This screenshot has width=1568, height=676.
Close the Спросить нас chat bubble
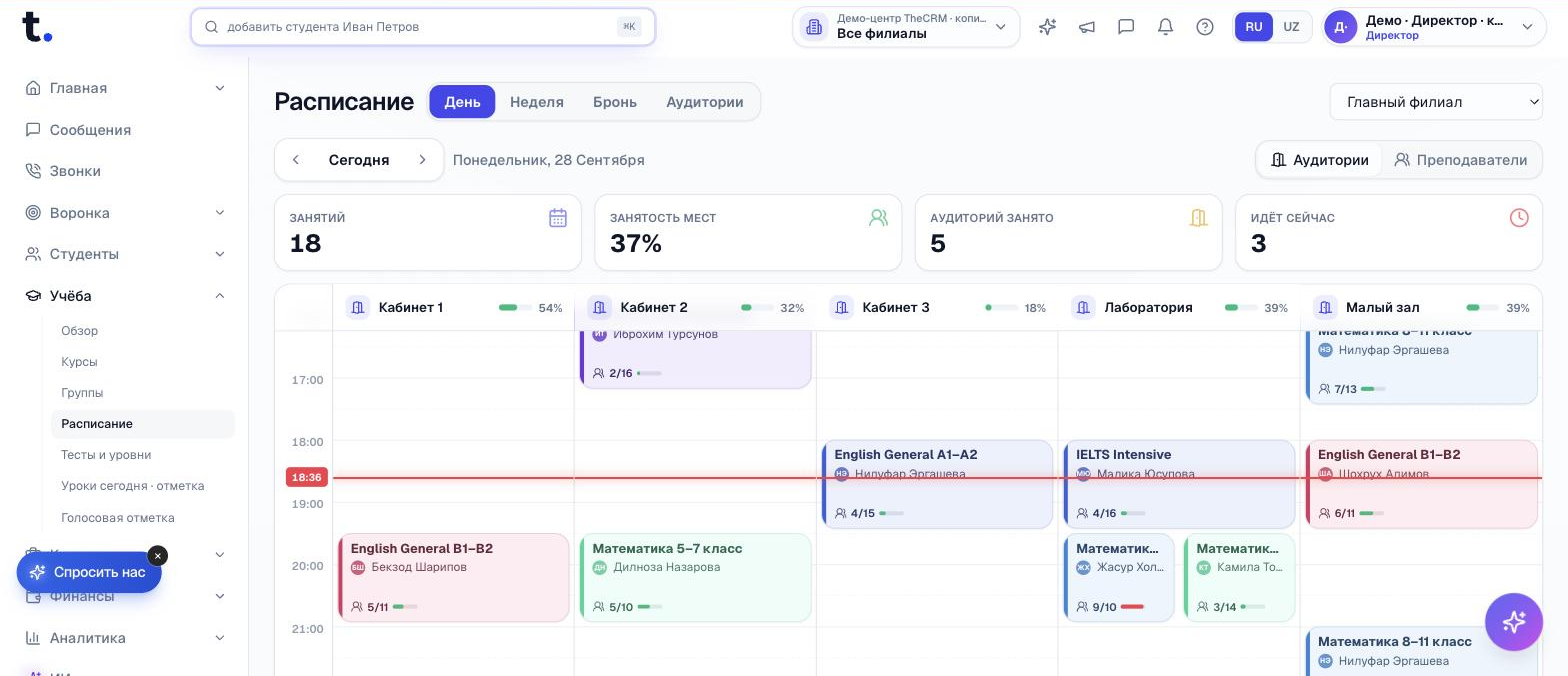click(x=157, y=556)
